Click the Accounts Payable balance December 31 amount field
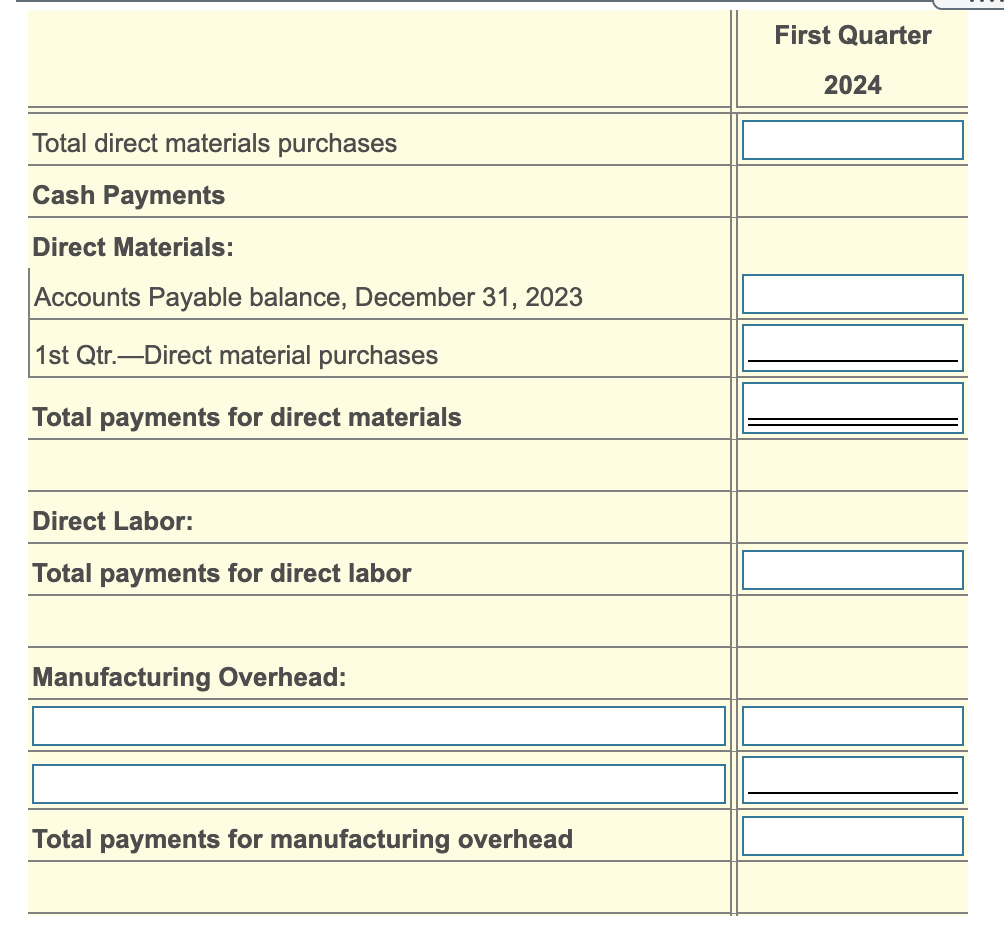 click(852, 294)
